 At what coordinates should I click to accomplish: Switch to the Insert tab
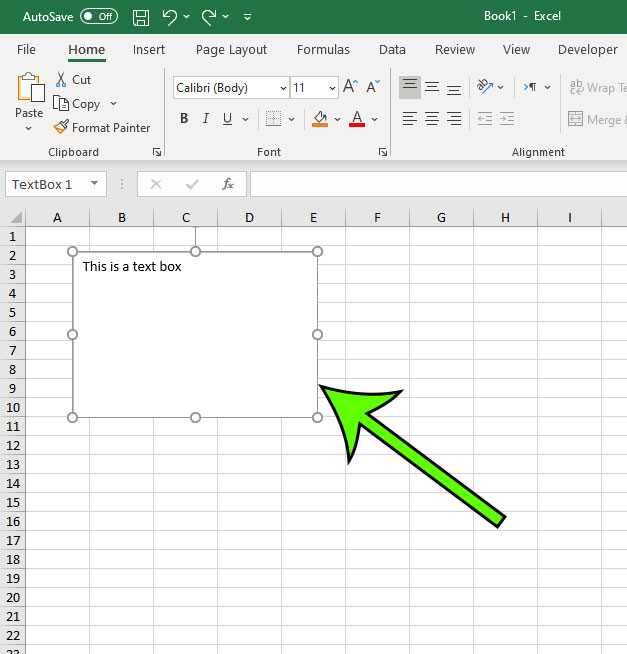tap(149, 50)
